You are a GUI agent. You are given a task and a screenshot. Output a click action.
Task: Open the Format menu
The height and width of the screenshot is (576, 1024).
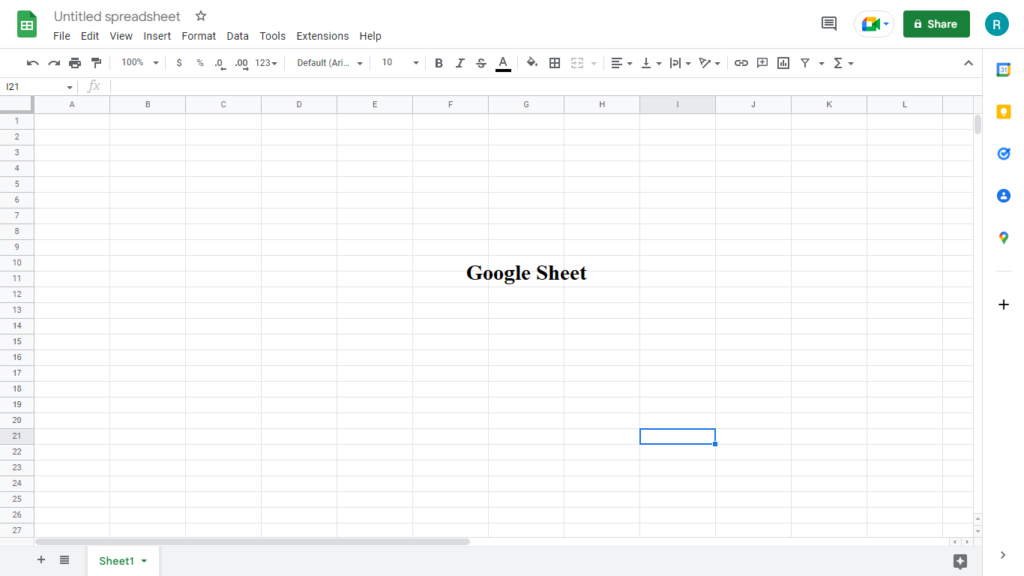(x=199, y=36)
